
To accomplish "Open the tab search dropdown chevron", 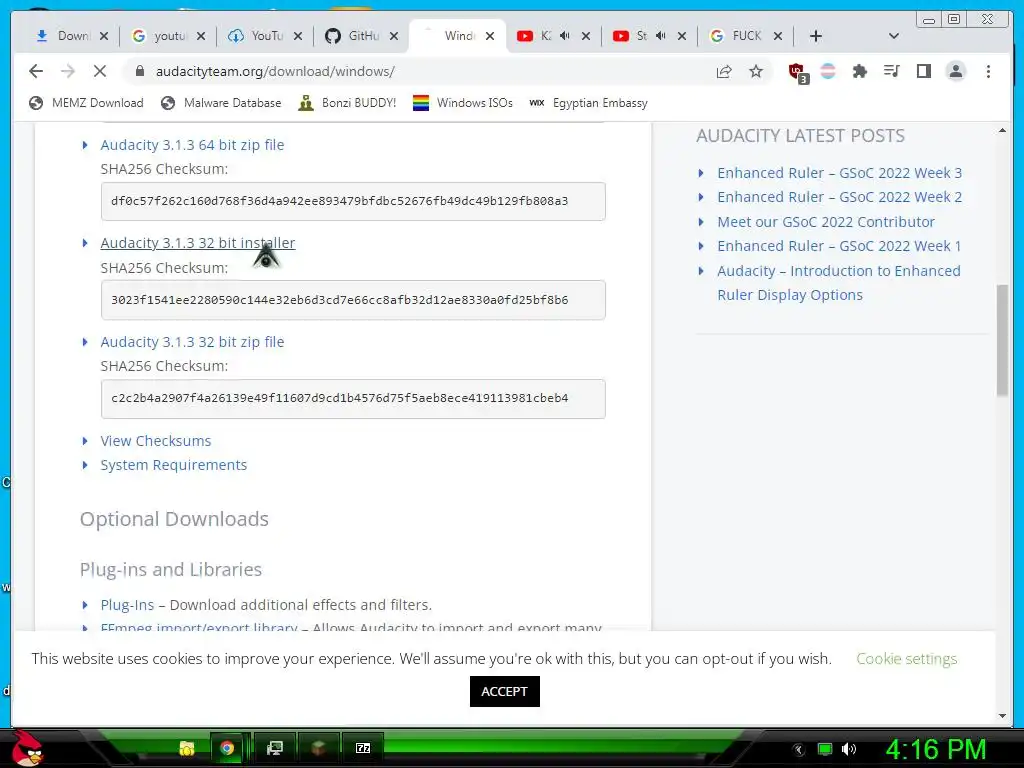I will click(x=894, y=36).
